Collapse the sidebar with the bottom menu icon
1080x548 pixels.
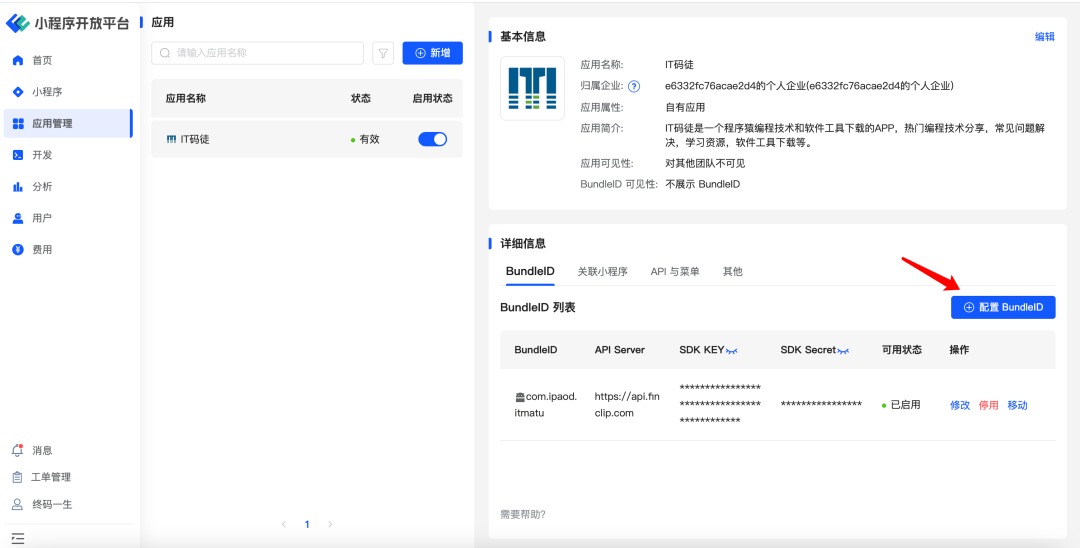pyautogui.click(x=17, y=538)
